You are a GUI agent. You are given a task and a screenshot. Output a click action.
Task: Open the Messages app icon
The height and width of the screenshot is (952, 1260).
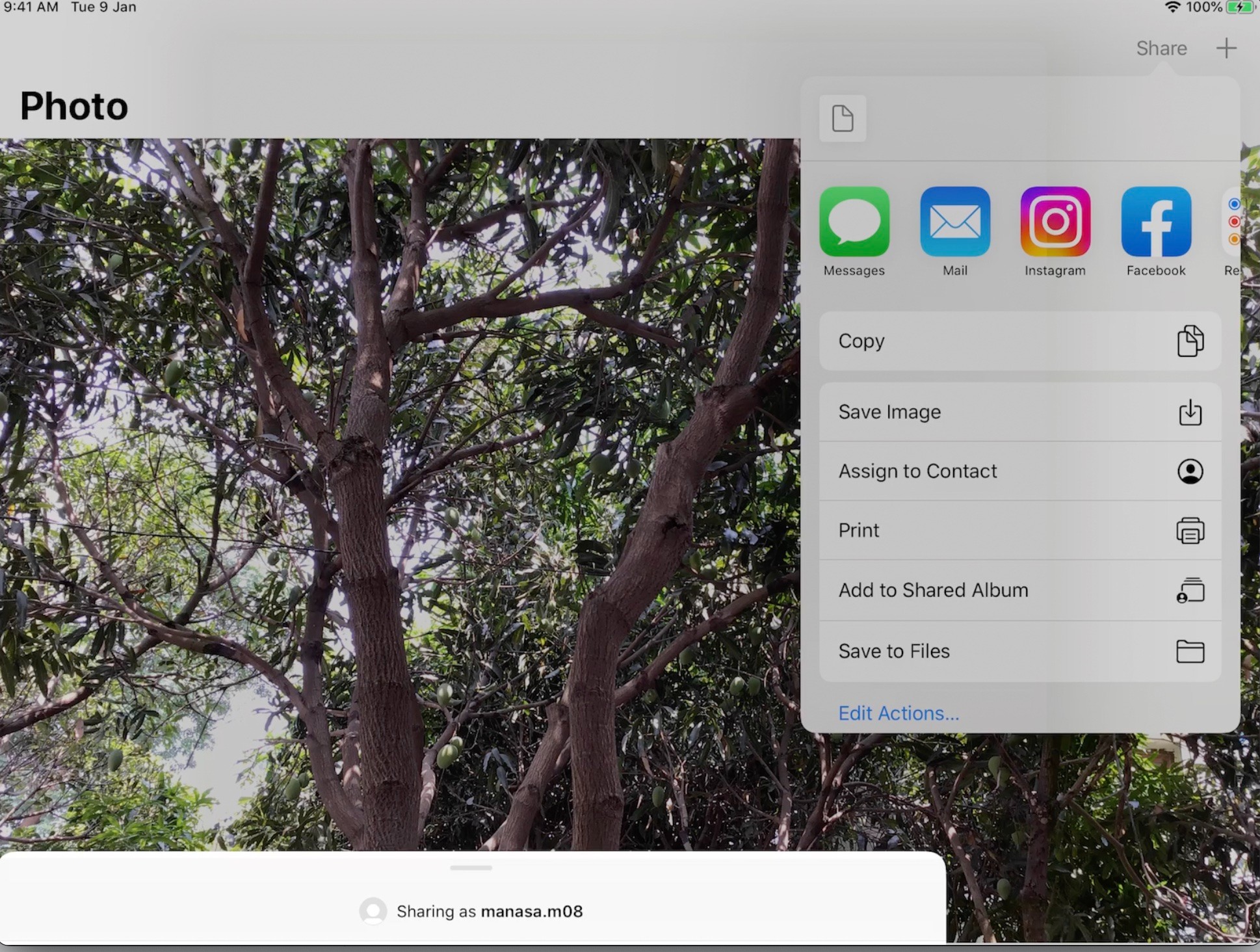(854, 222)
